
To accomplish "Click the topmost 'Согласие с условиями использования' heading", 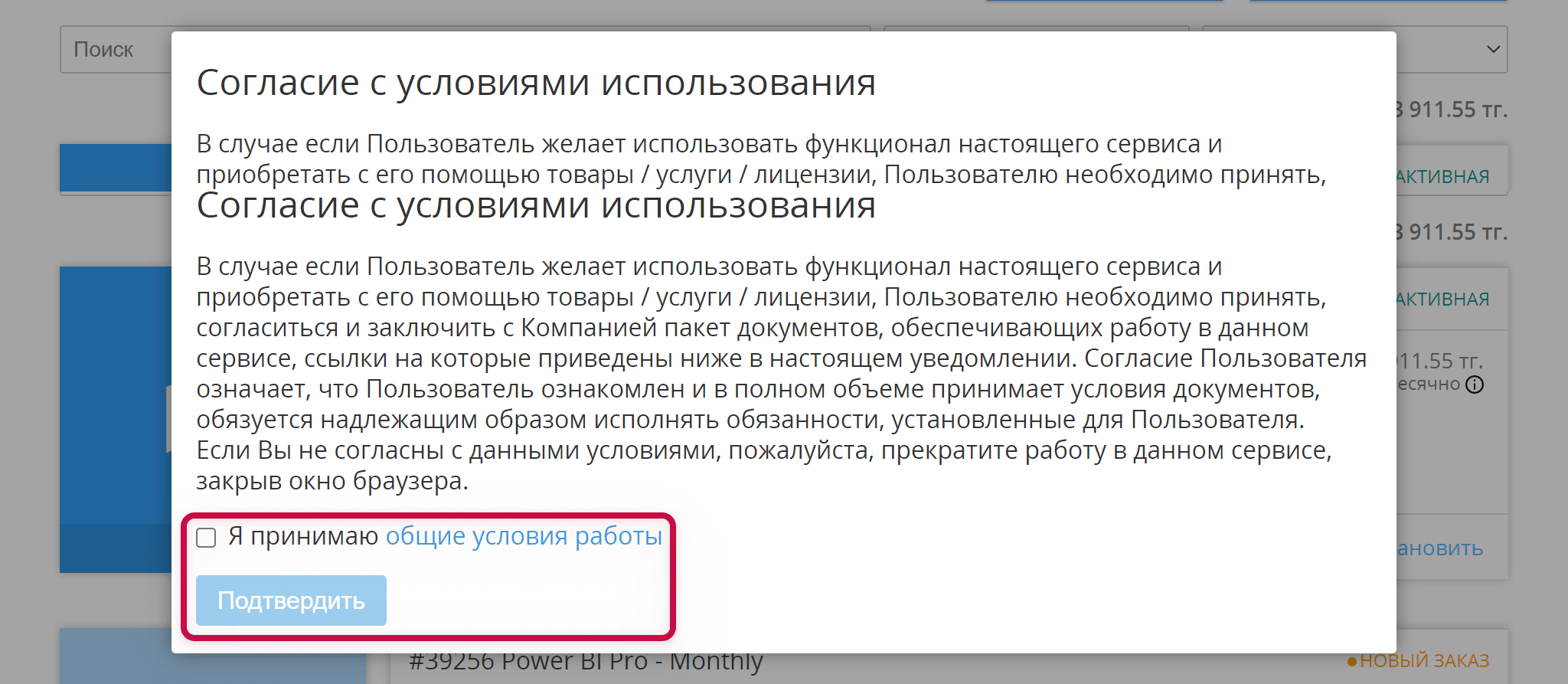I will coord(536,83).
